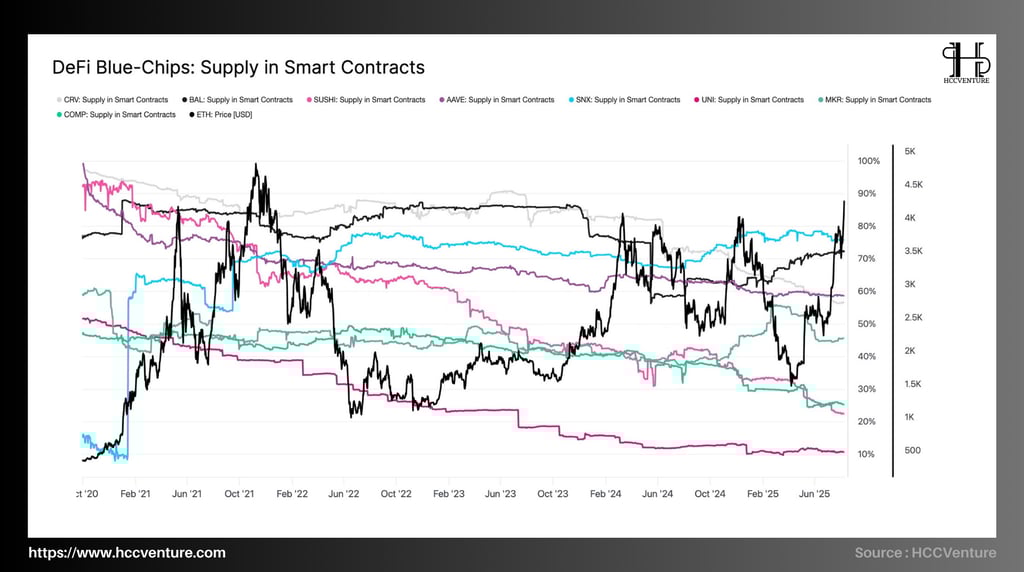Select the Oct '23 date axis label
The image size is (1024, 572).
[552, 494]
